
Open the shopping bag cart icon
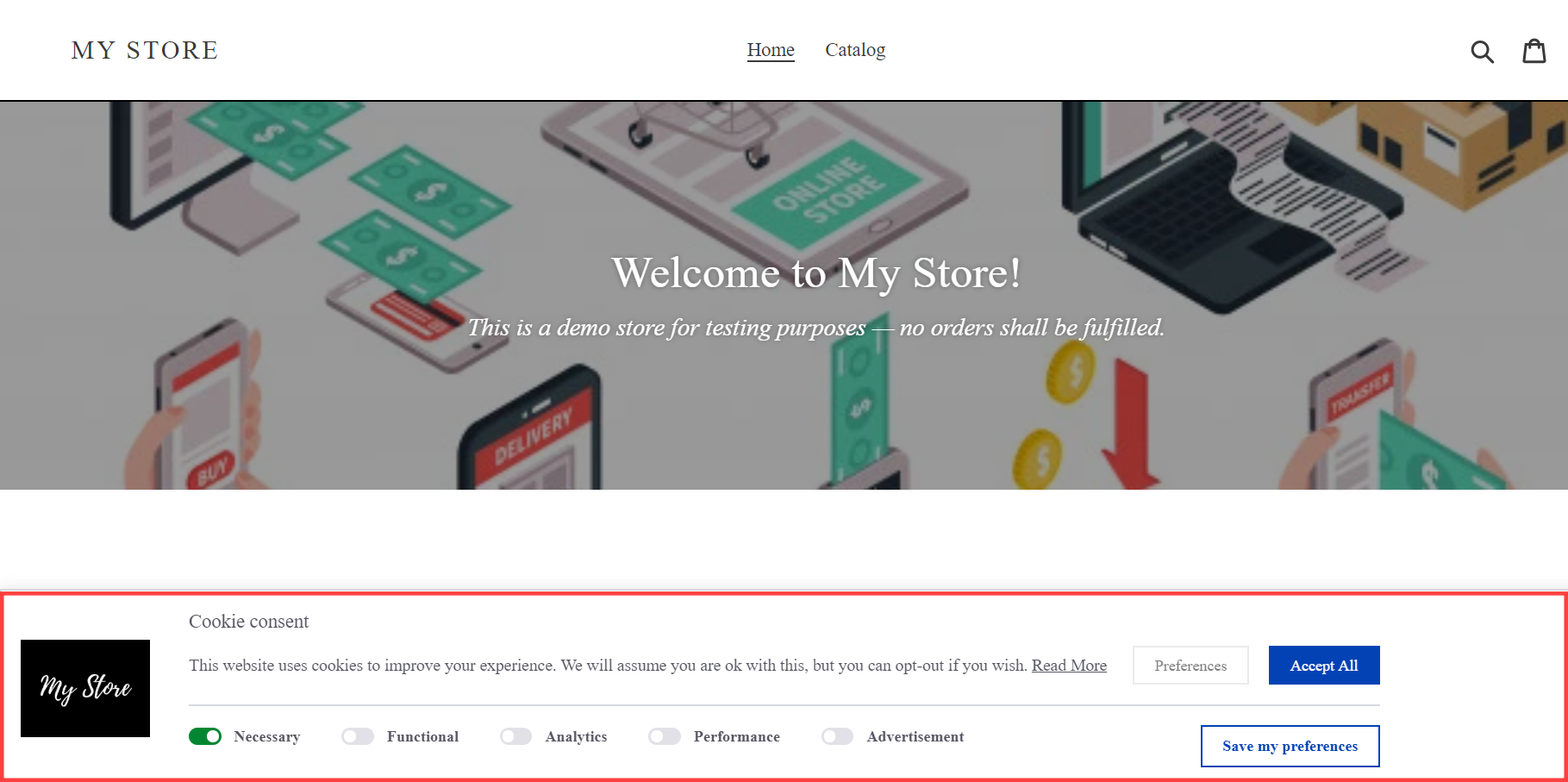1534,51
